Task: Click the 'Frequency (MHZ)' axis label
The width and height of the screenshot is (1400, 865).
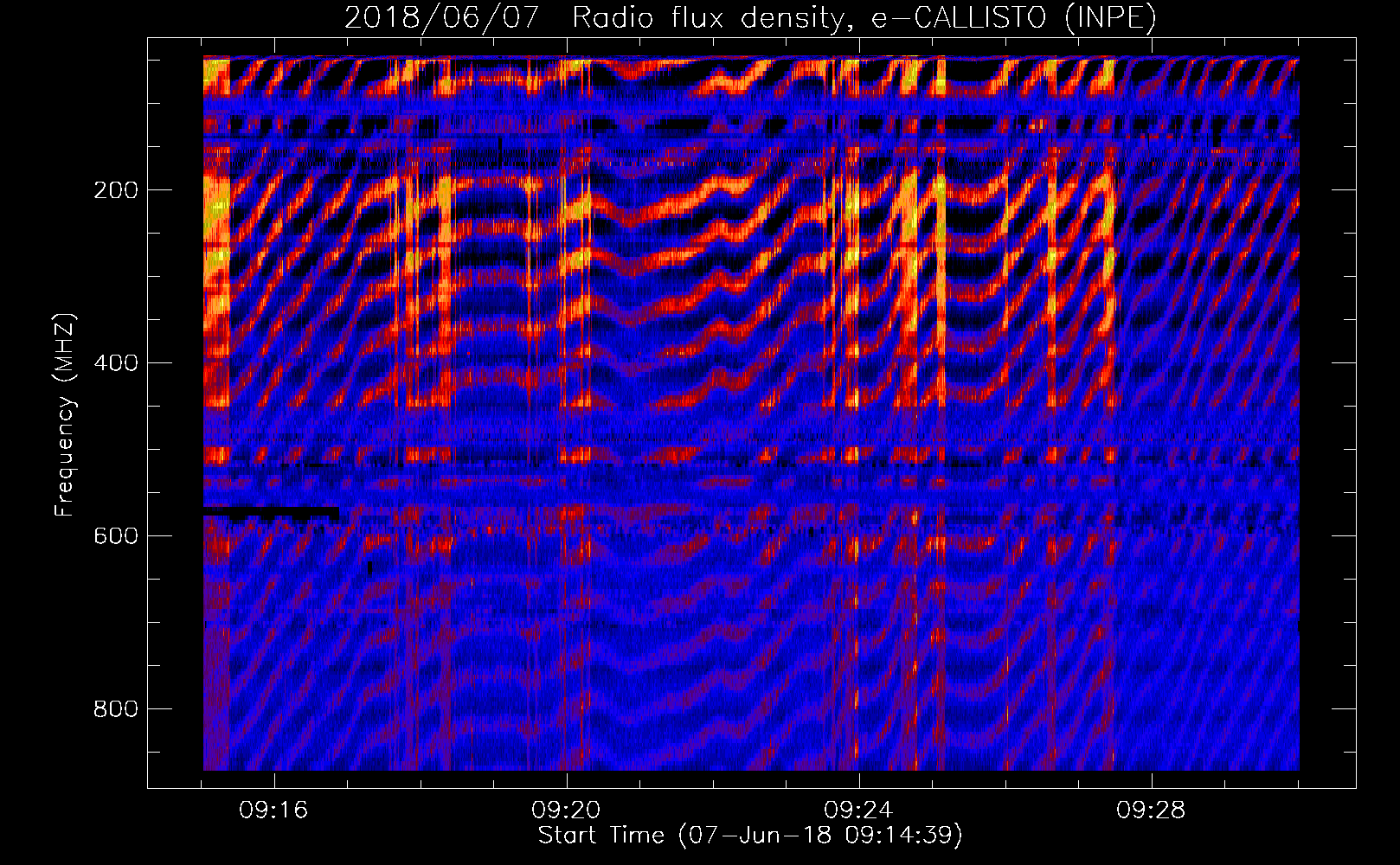Action: click(x=65, y=415)
